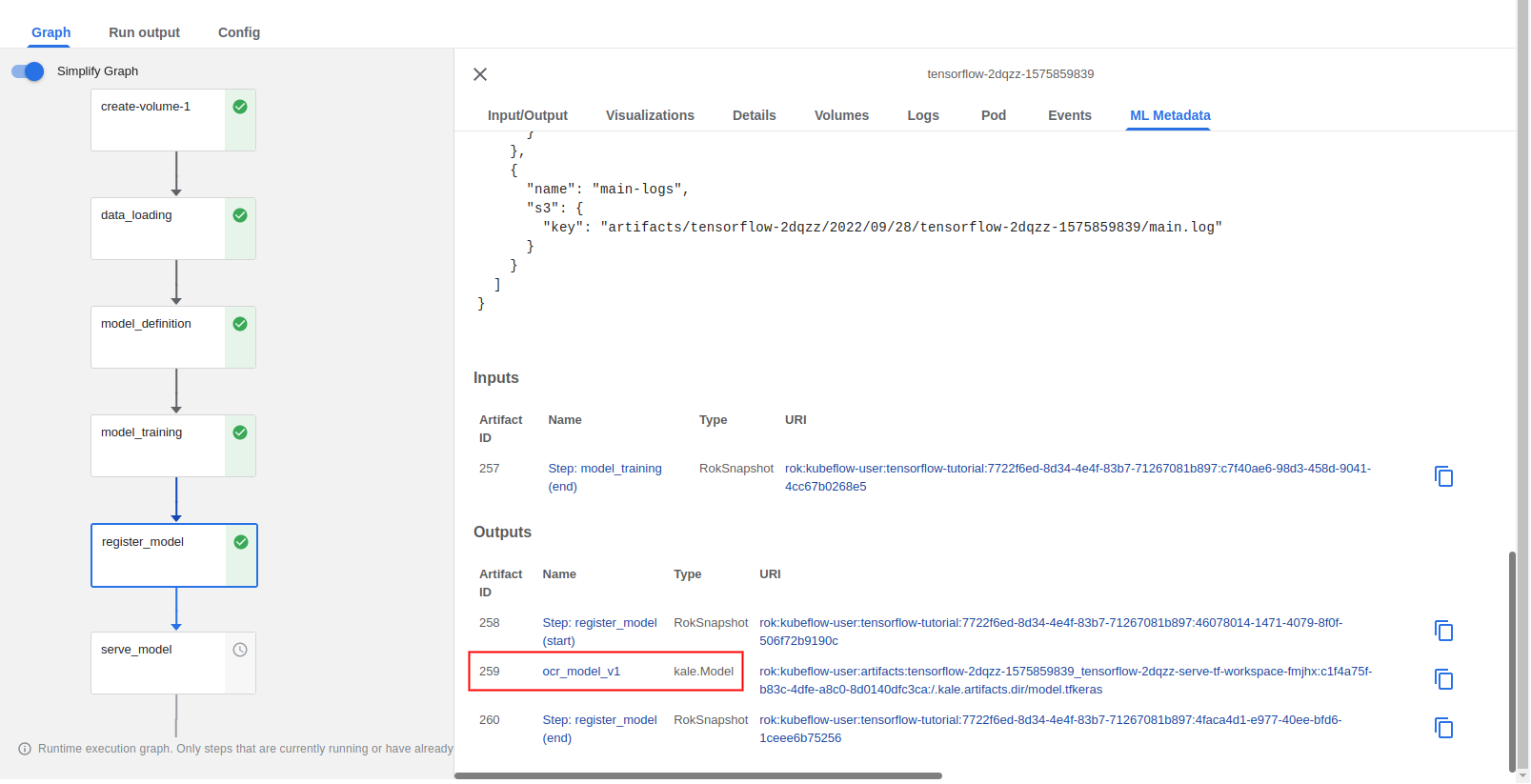Toggle the Simplify Graph switch
This screenshot has height=784, width=1531.
point(28,71)
